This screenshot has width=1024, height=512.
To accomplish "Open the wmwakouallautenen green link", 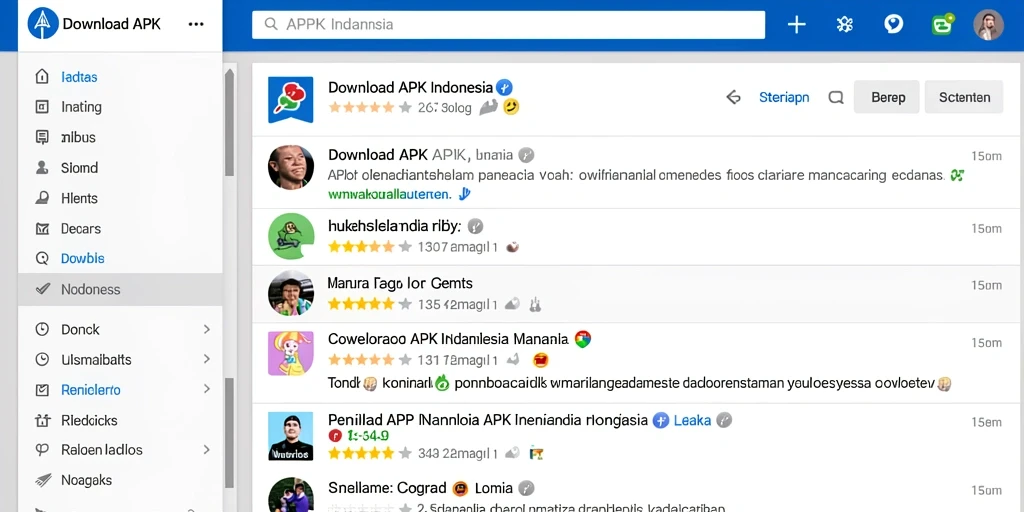I will (x=389, y=194).
